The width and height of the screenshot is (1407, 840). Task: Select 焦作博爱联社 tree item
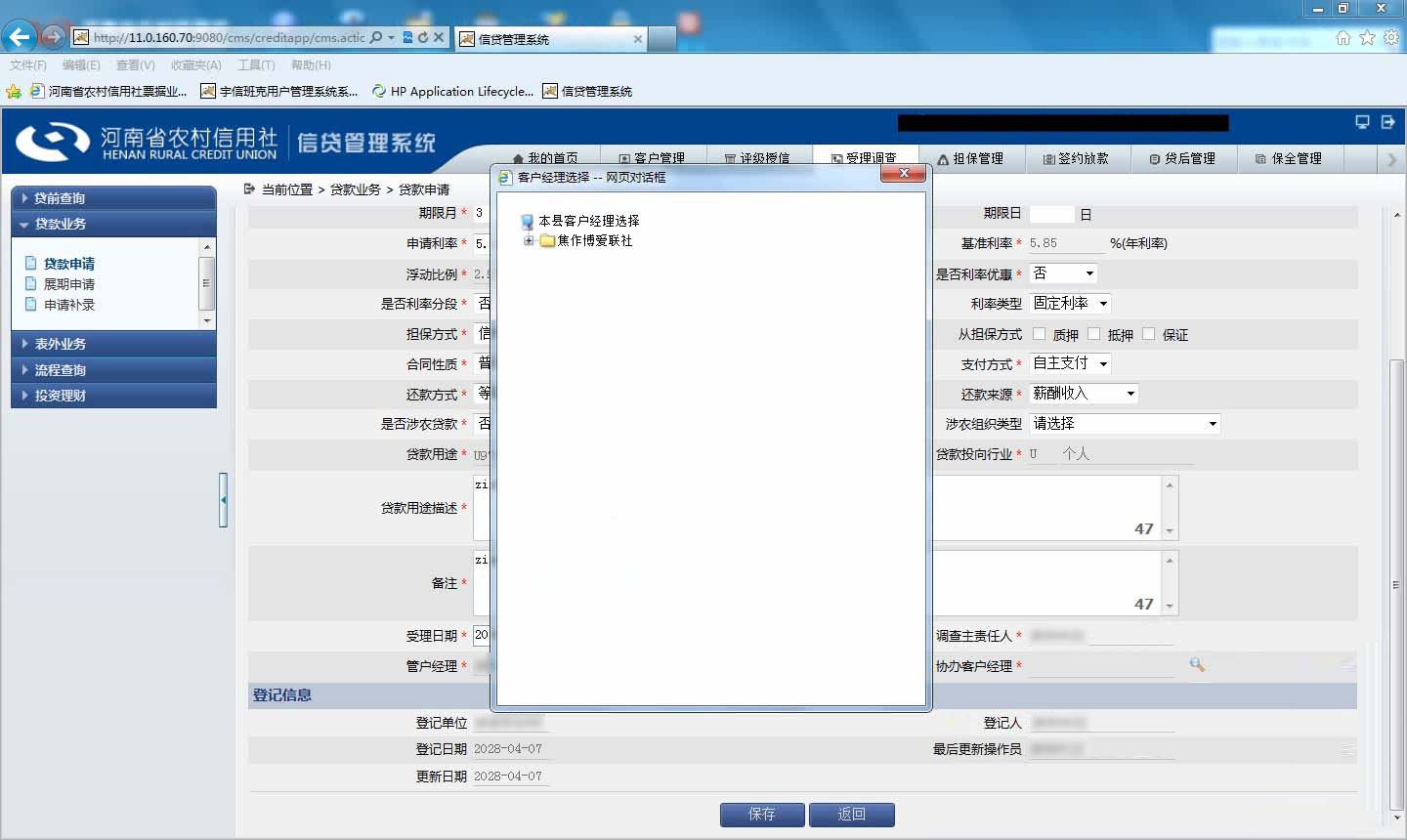[595, 240]
